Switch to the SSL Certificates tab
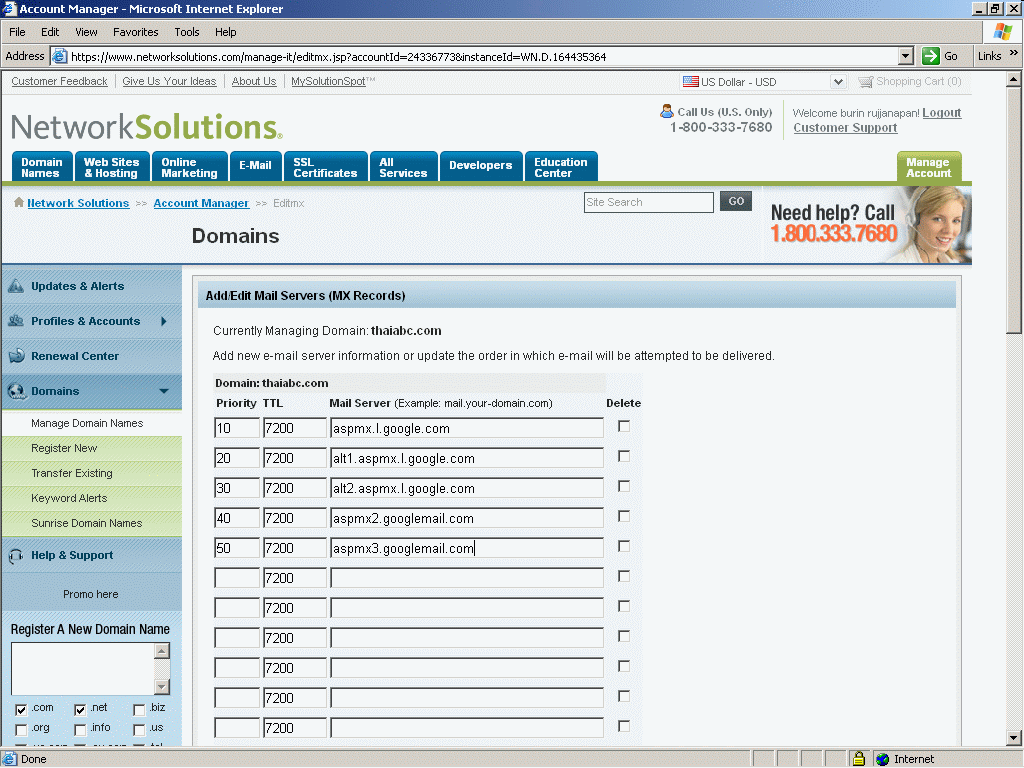The height and width of the screenshot is (768, 1024). 325,167
